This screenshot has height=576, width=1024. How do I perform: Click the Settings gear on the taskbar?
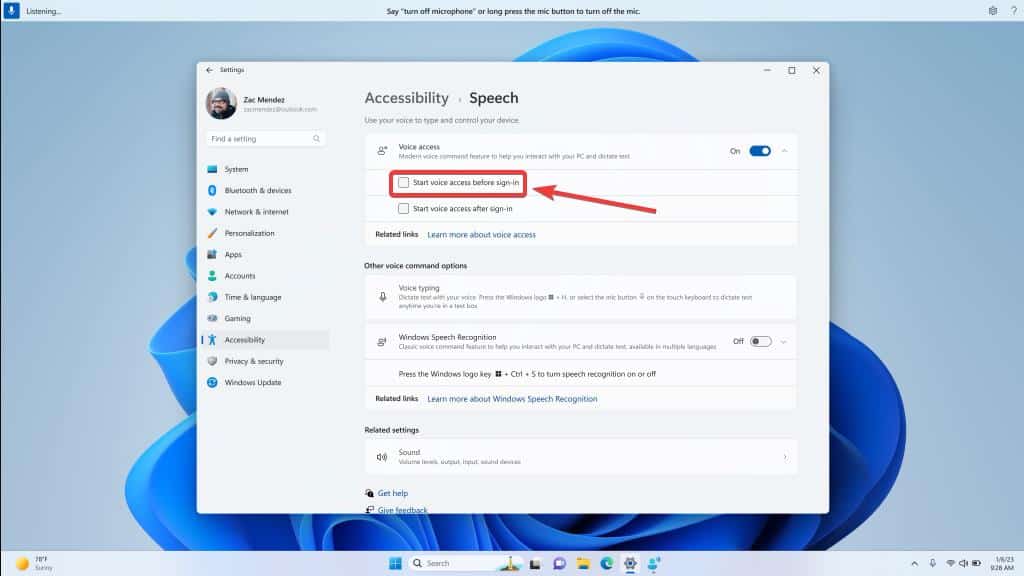coord(630,564)
